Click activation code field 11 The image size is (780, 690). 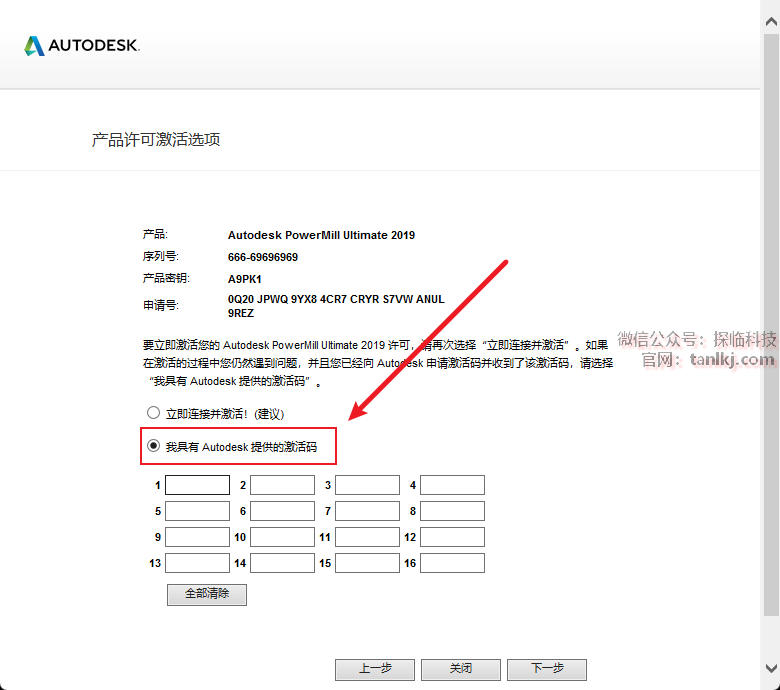[x=368, y=537]
